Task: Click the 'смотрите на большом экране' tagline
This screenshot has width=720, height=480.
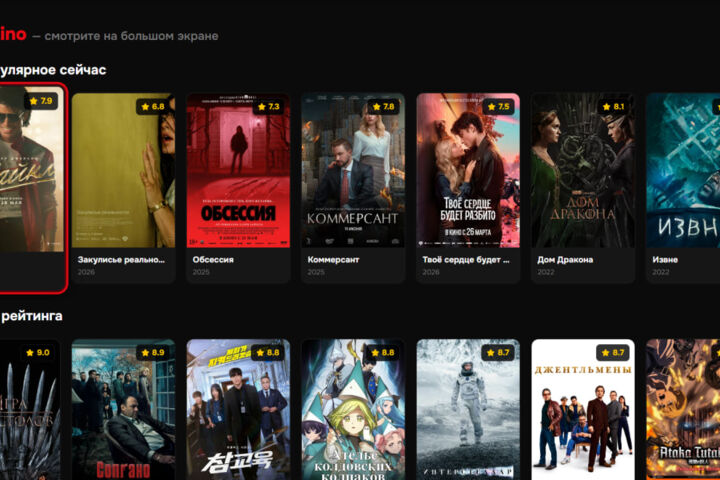Action: coord(131,36)
